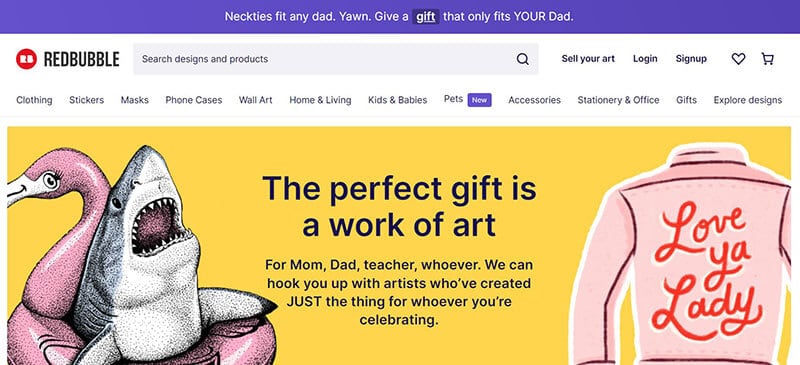Open the shopping cart icon
Image resolution: width=800 pixels, height=365 pixels.
click(767, 59)
